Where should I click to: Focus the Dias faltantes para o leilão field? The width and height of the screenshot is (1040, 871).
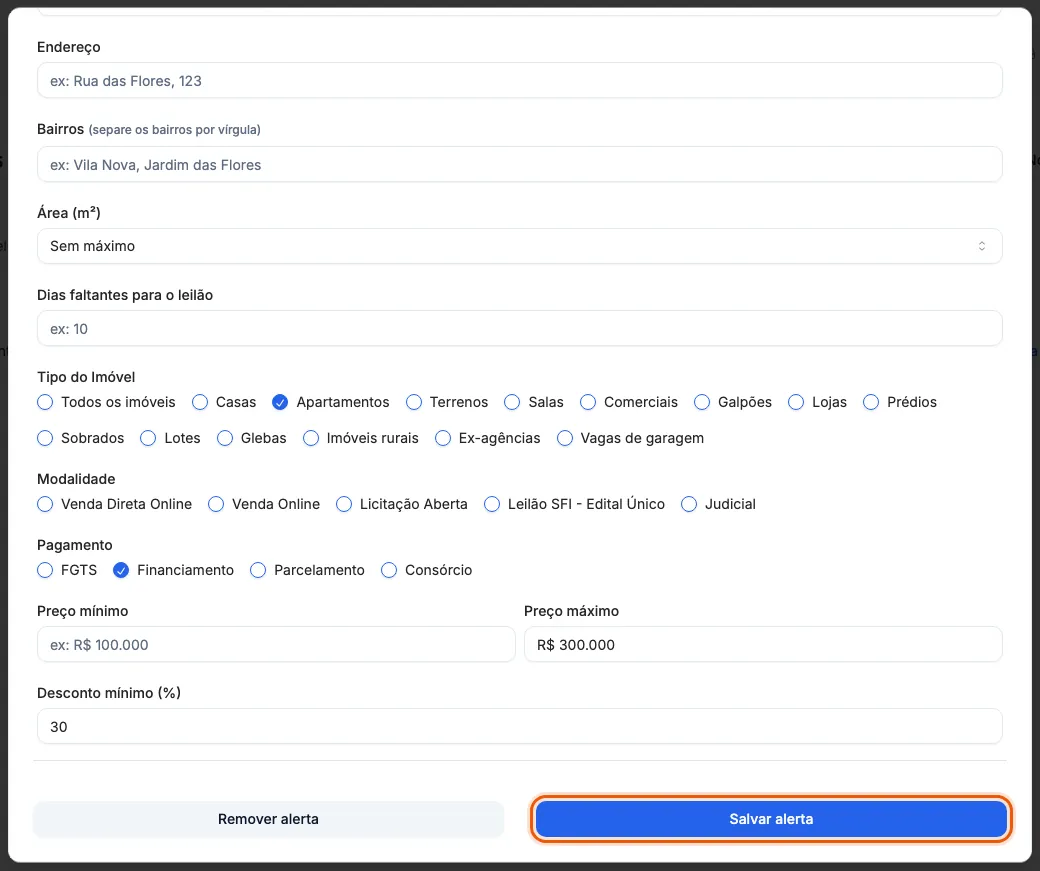[519, 328]
